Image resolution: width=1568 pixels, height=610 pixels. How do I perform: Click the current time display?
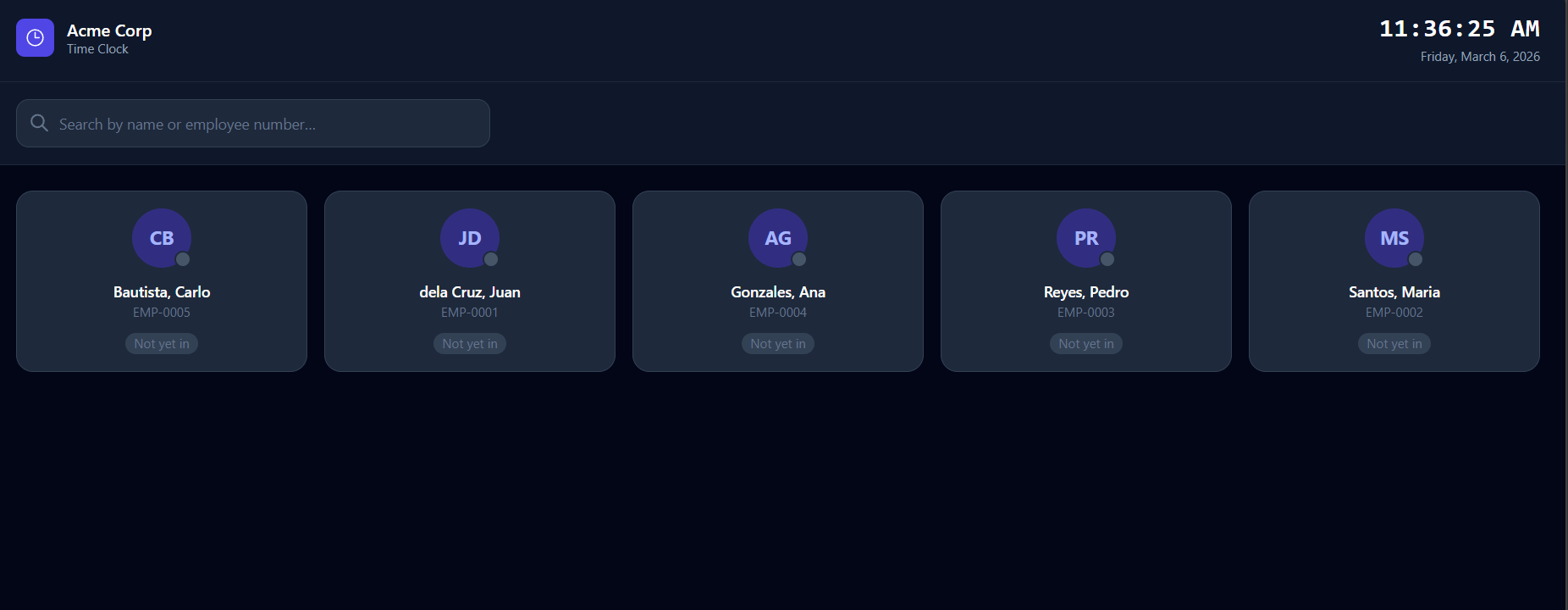[1459, 29]
